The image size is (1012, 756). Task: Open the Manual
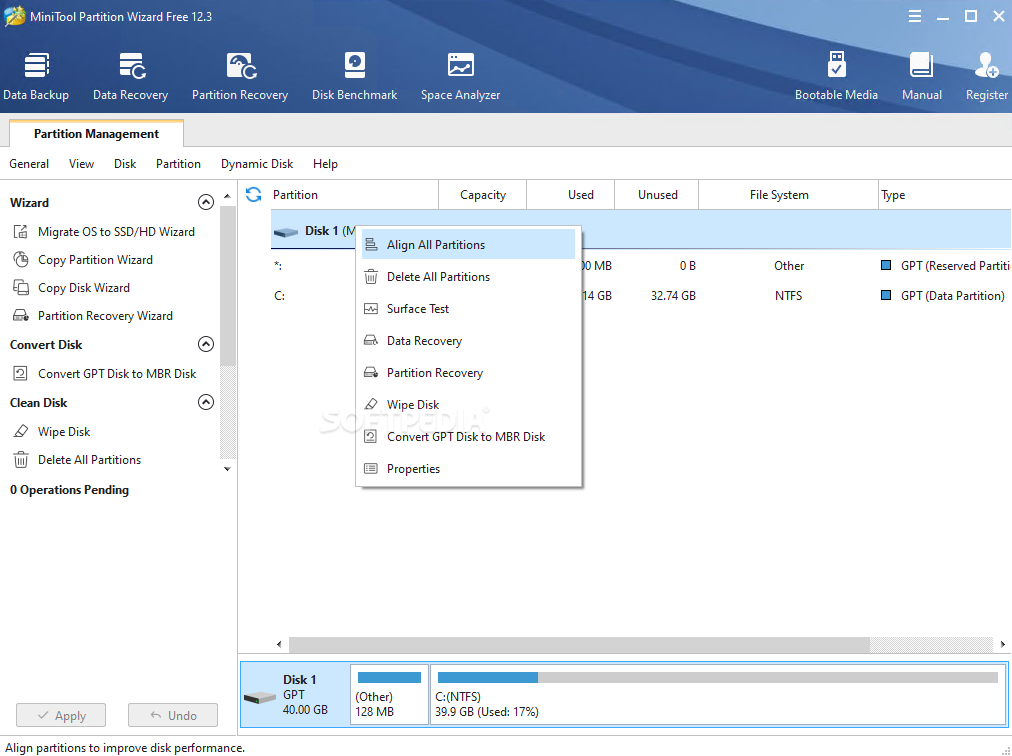[922, 77]
